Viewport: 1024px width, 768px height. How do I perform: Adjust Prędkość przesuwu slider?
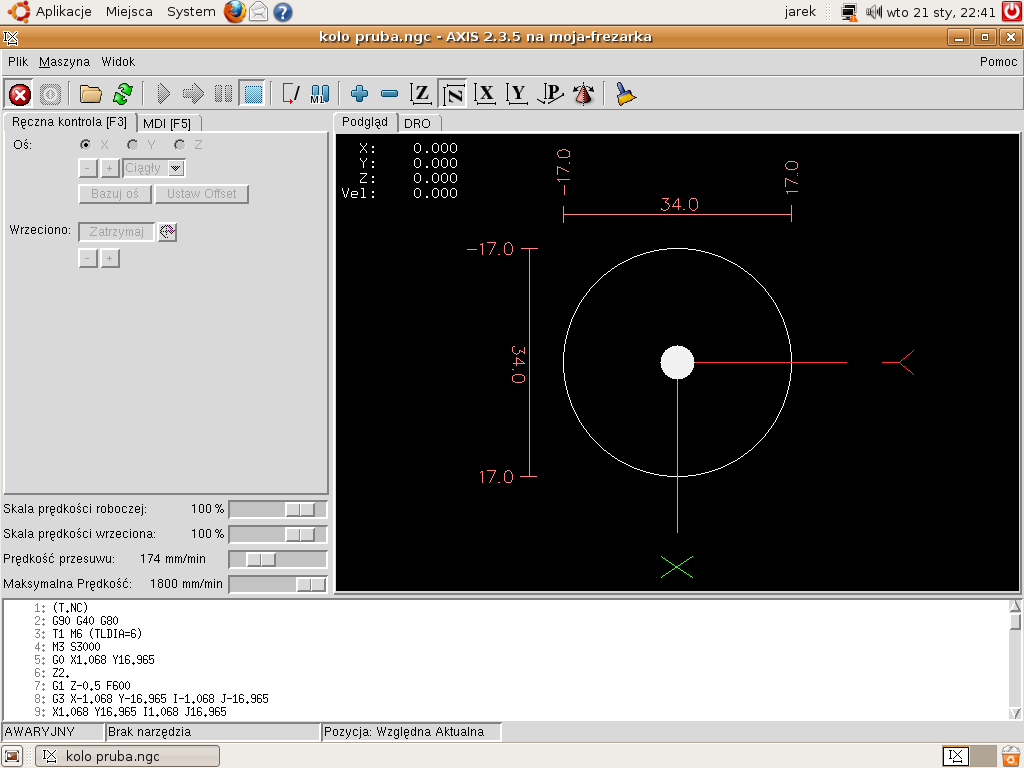(278, 560)
